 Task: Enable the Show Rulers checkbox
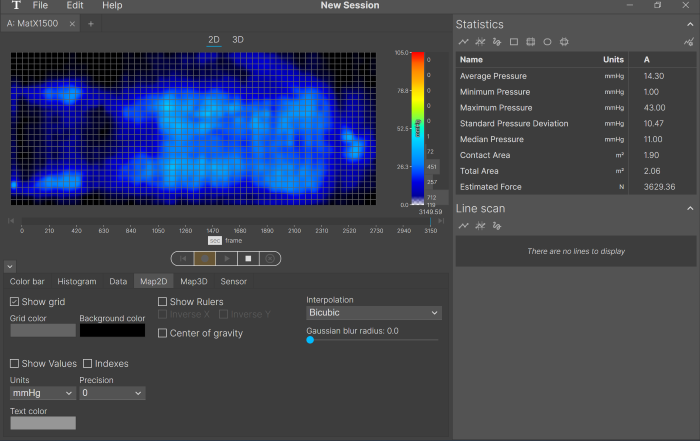tap(162, 302)
